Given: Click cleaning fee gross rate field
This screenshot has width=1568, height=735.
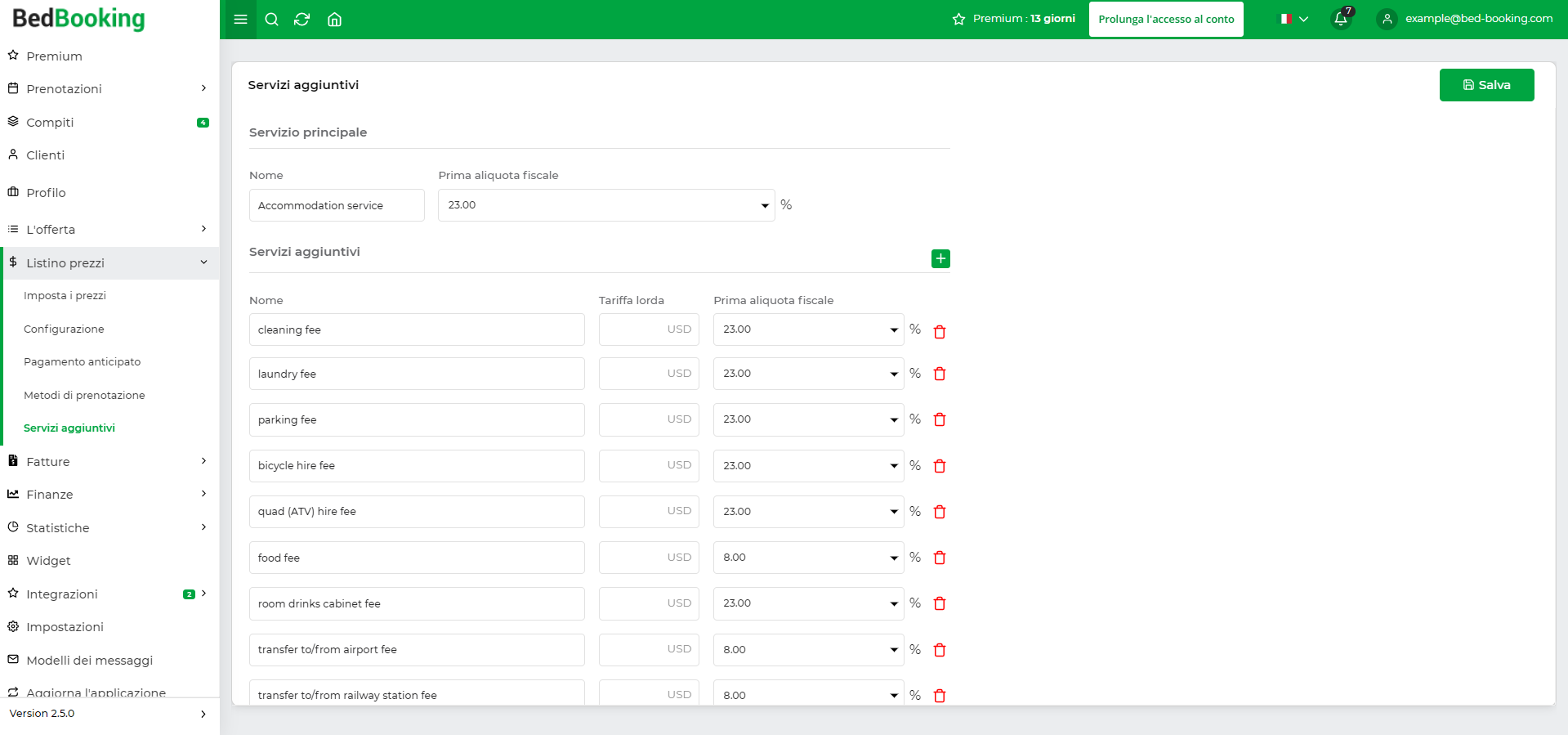Looking at the screenshot, I should (x=649, y=329).
